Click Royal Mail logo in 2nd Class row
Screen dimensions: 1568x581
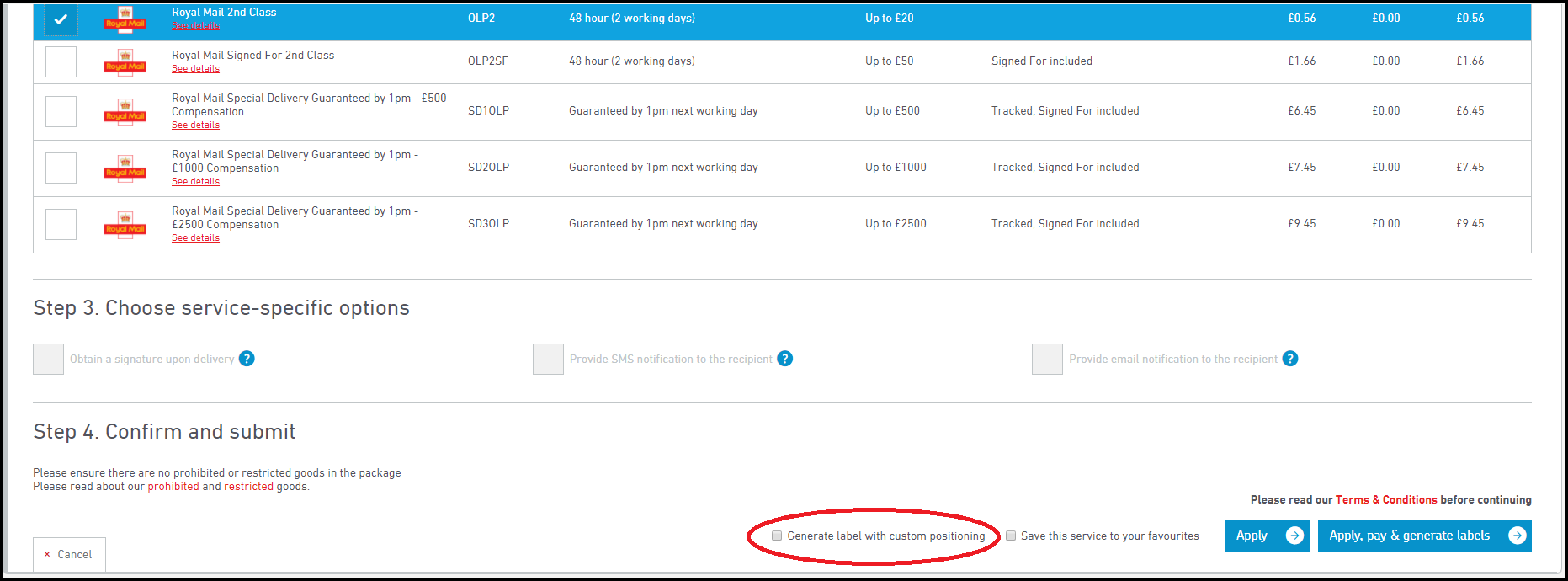125,19
